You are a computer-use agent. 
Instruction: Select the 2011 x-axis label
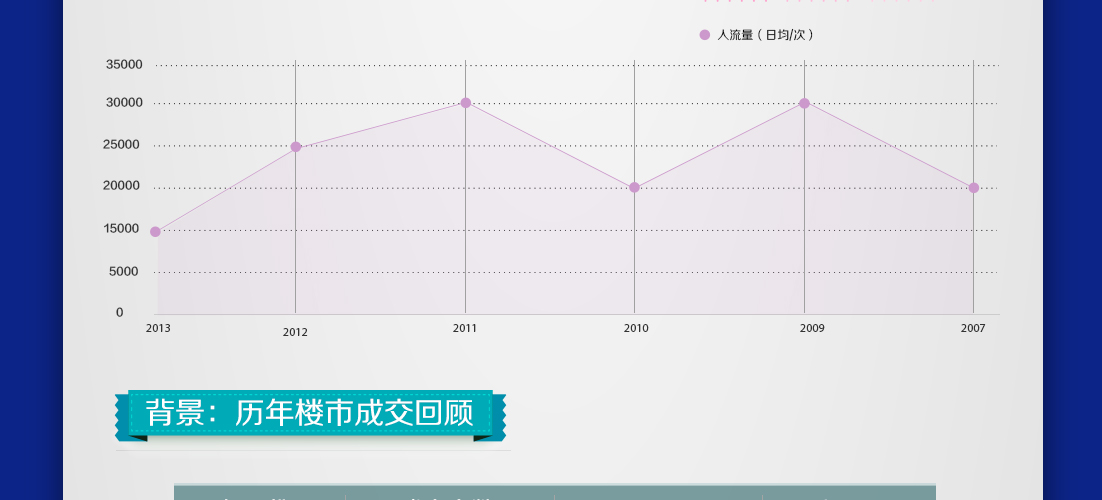pos(465,328)
